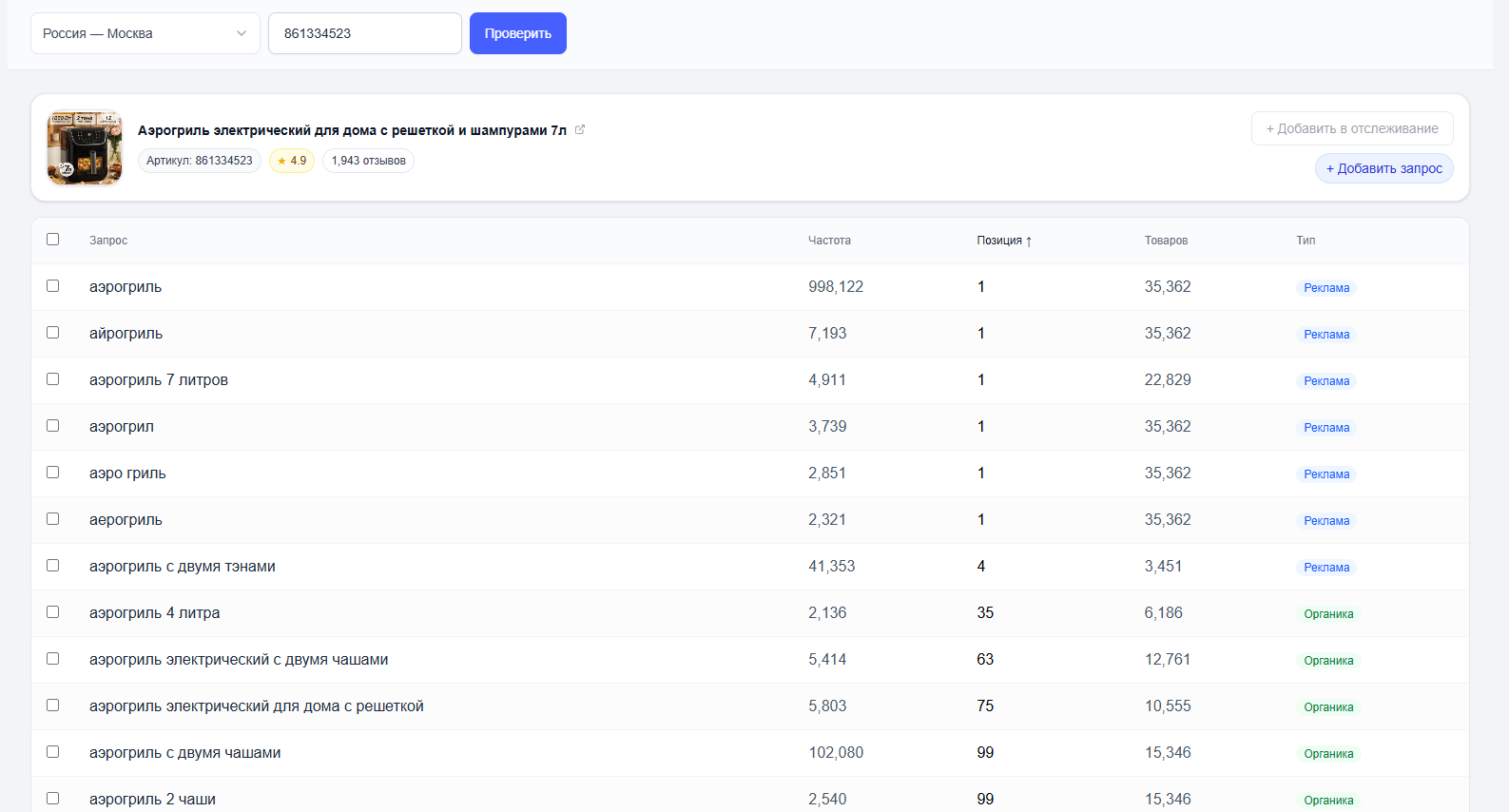The width and height of the screenshot is (1509, 812).
Task: Tick checkbox for аэрогриль 7 литров
Action: tap(53, 379)
